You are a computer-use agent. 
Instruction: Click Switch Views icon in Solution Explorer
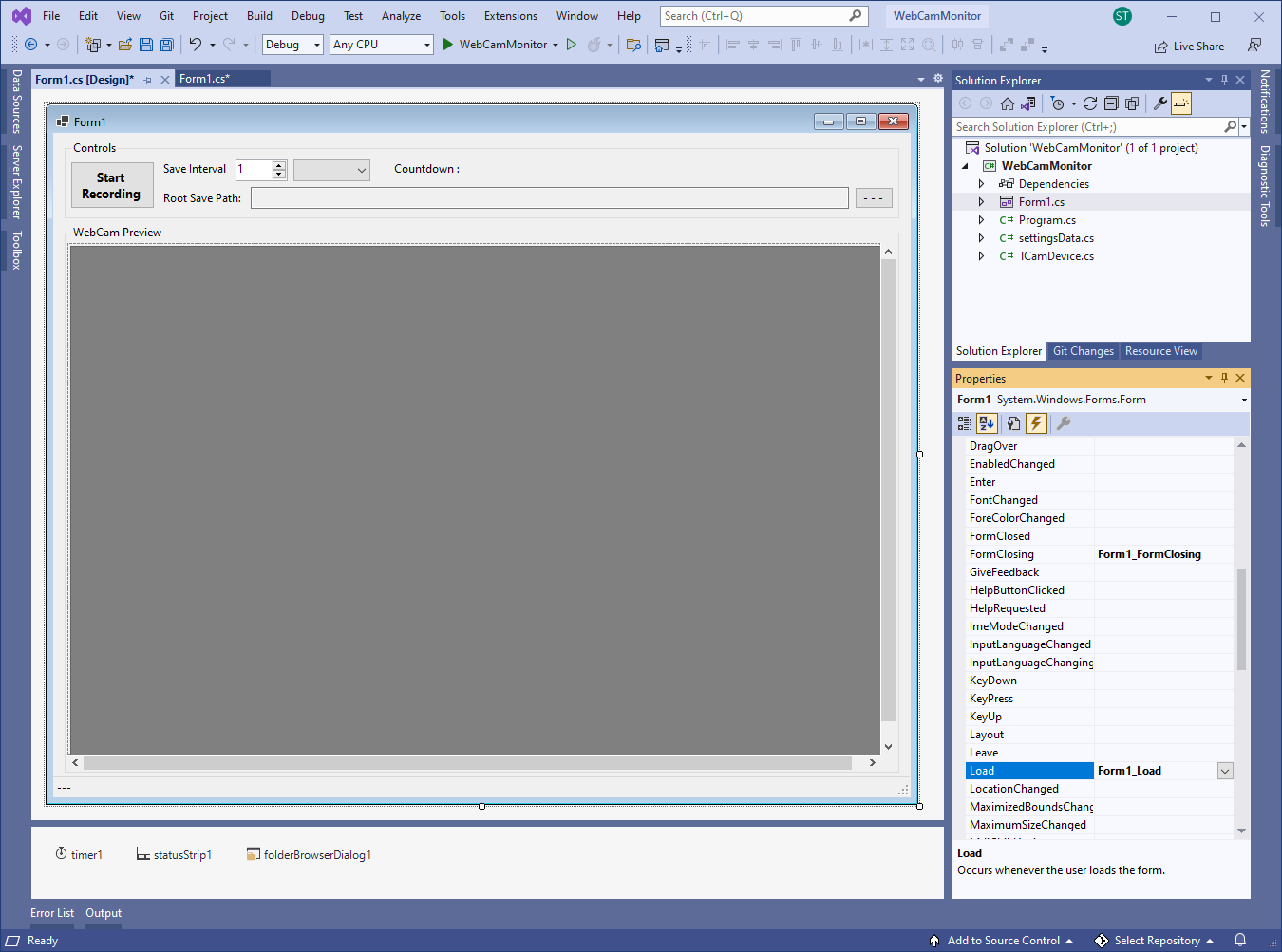click(x=1028, y=103)
